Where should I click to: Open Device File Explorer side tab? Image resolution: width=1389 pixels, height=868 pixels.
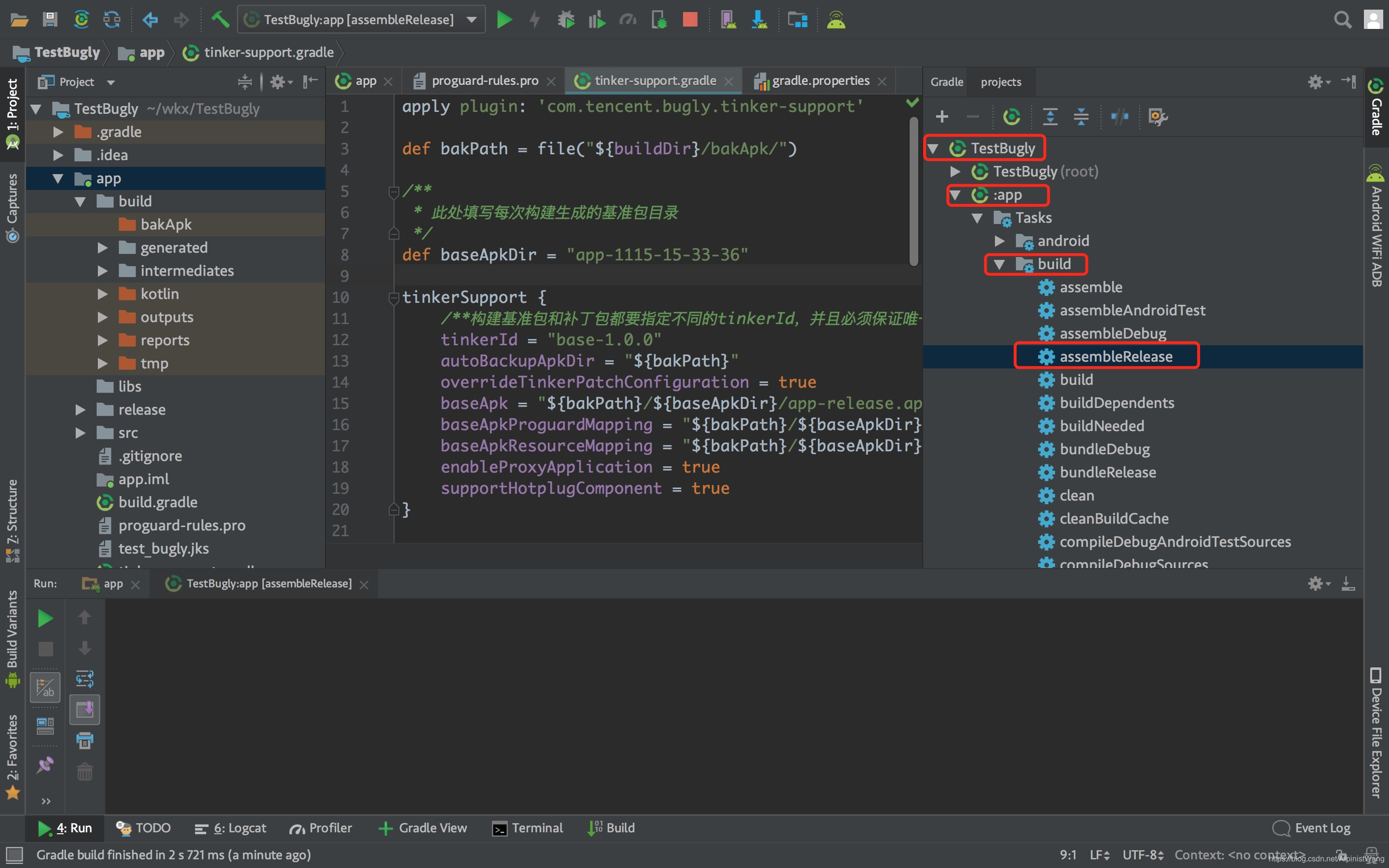[1376, 732]
